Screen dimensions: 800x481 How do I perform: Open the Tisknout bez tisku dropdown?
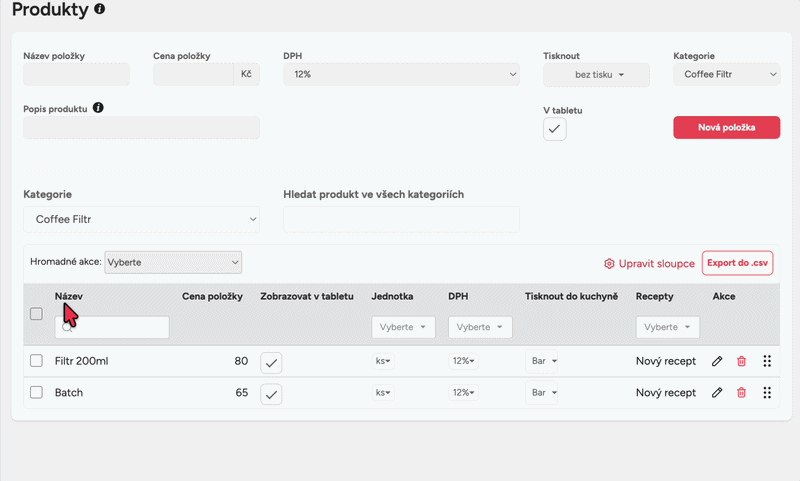click(596, 75)
